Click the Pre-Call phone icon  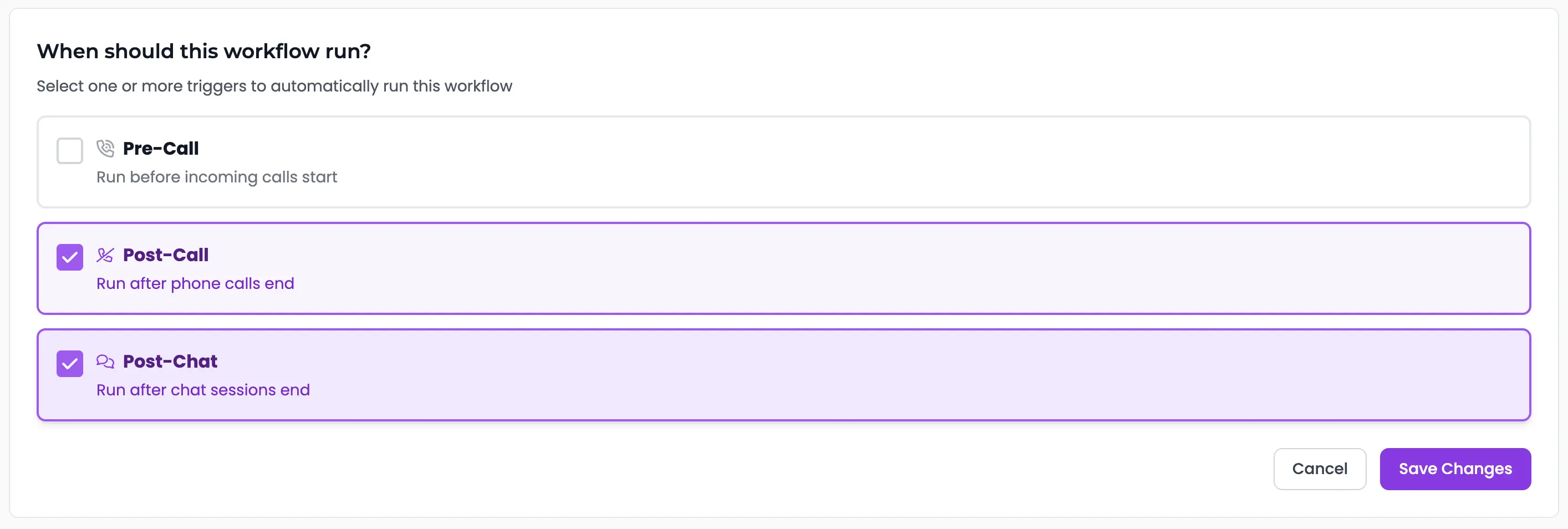pos(105,148)
